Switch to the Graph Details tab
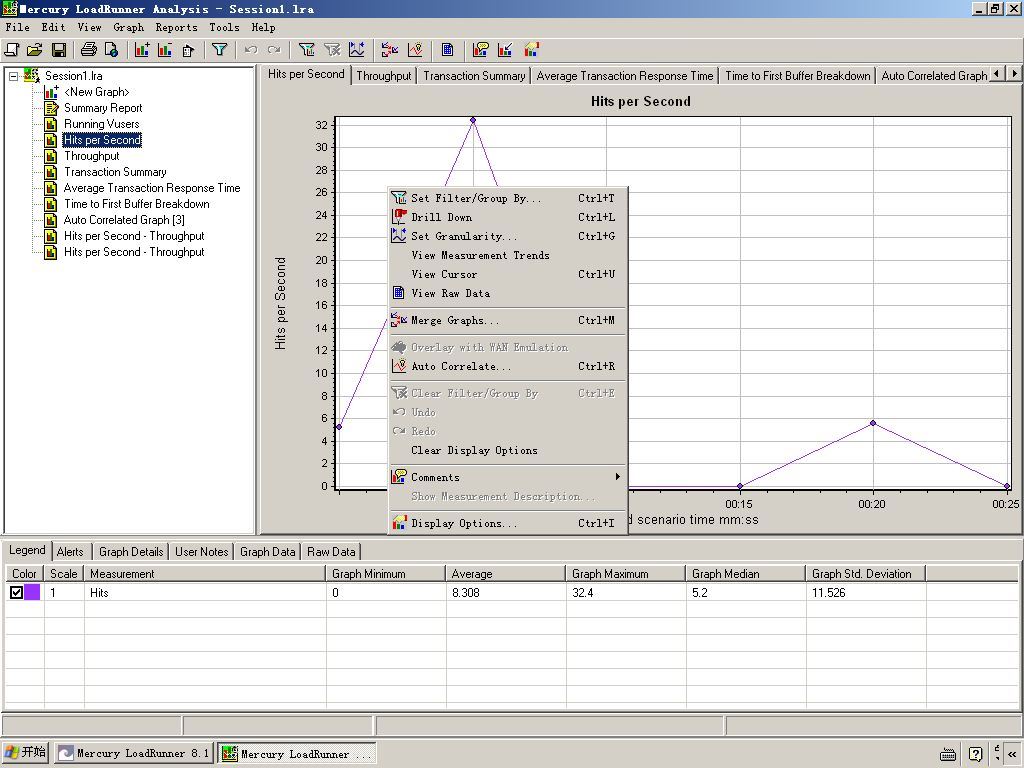Viewport: 1024px width, 768px height. point(131,552)
